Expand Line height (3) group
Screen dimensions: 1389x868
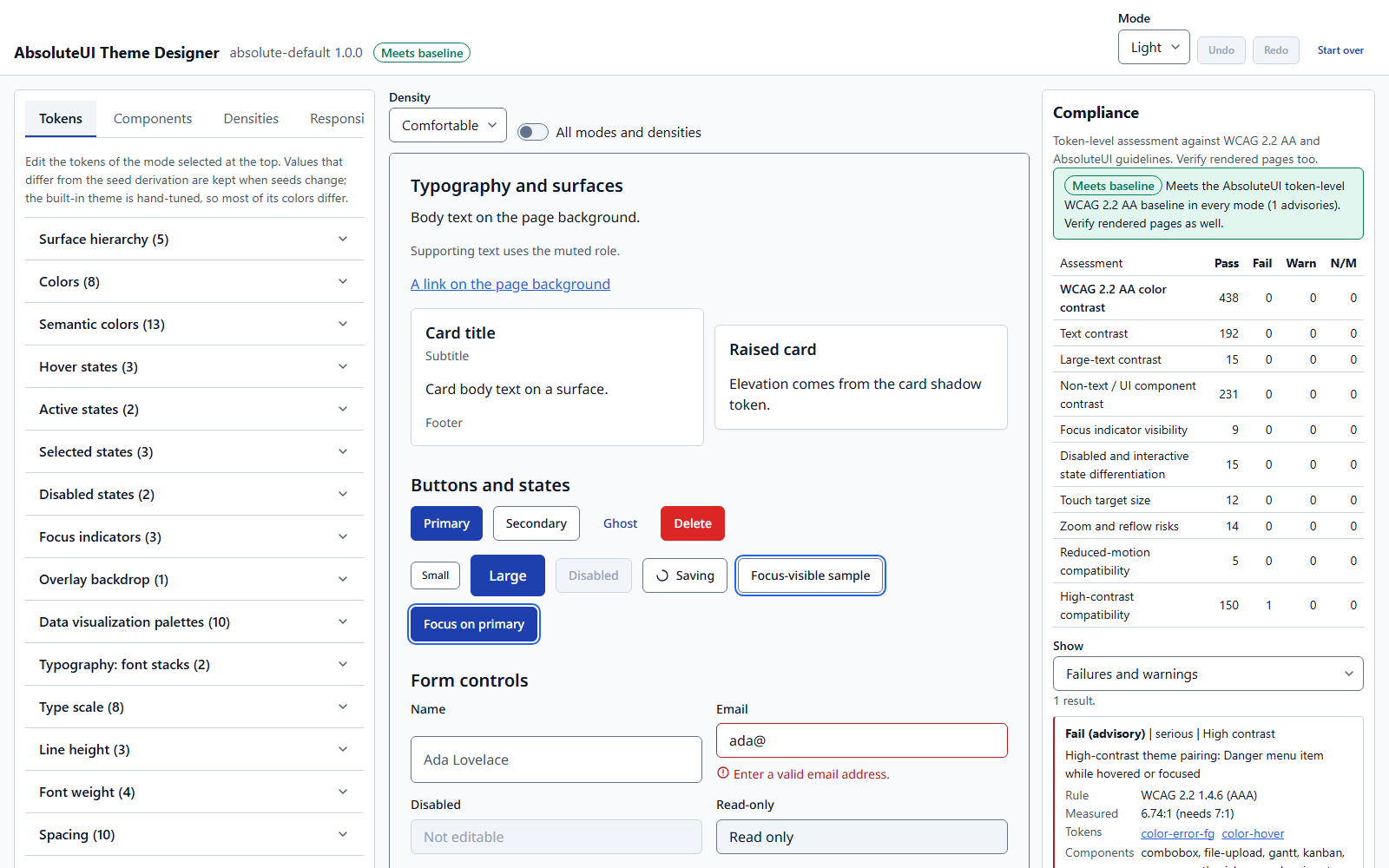click(x=194, y=749)
